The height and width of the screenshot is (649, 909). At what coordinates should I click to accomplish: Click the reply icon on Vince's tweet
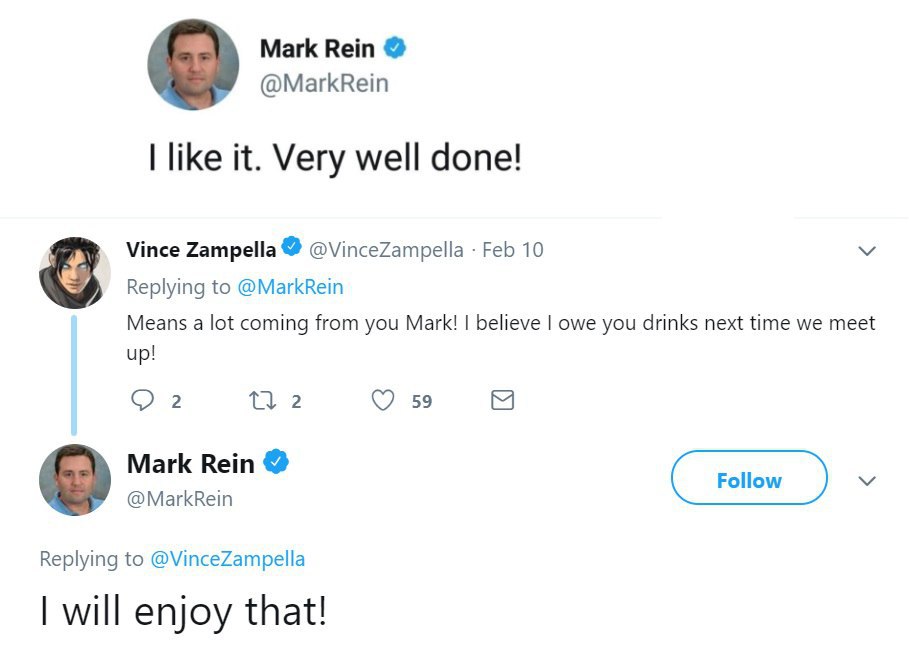[x=145, y=401]
